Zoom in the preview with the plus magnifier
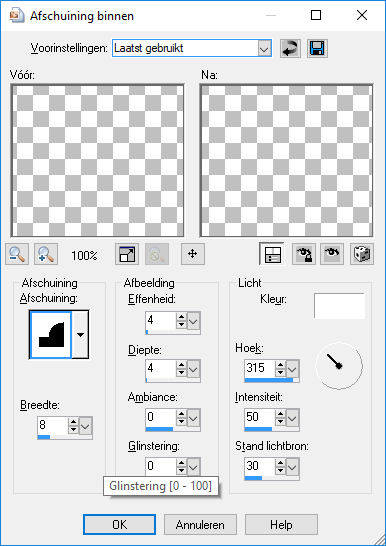 click(46, 254)
